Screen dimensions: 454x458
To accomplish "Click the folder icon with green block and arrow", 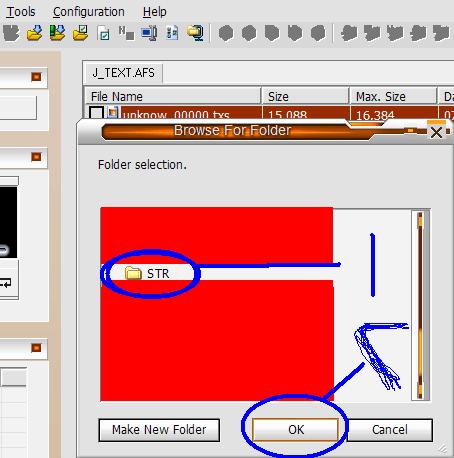I will point(57,33).
